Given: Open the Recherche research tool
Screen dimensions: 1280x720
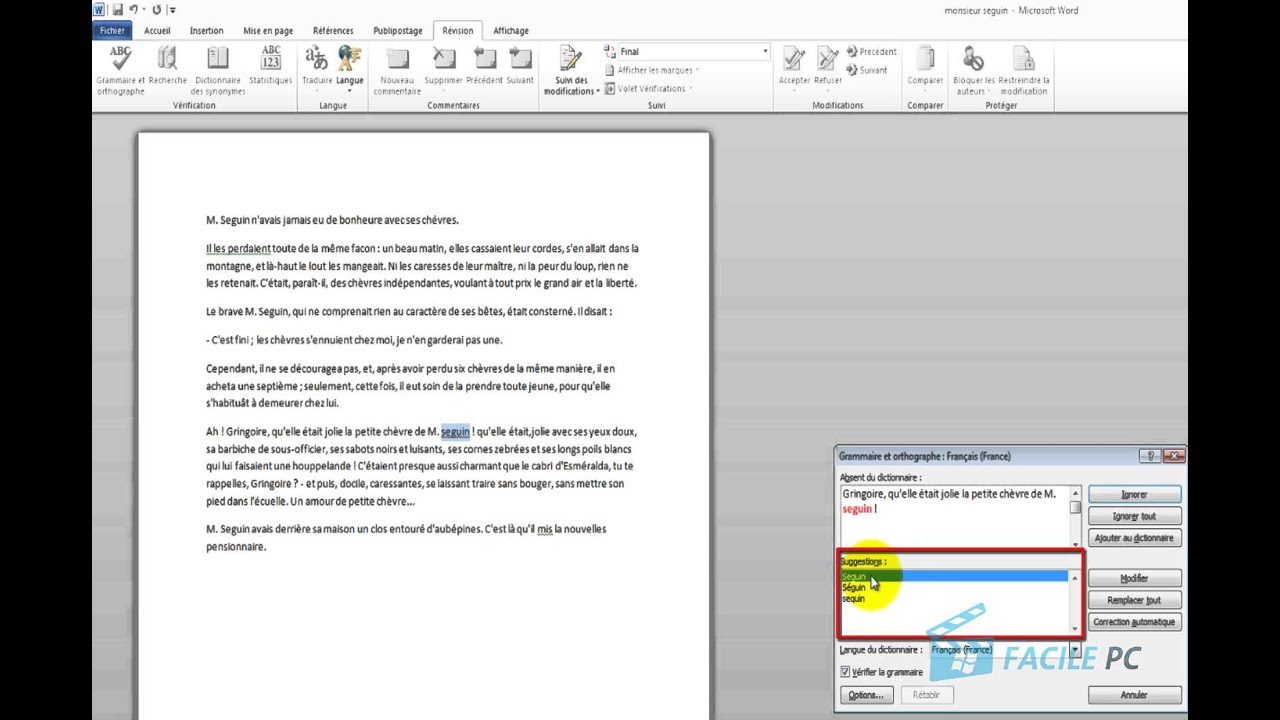Looking at the screenshot, I should [167, 66].
